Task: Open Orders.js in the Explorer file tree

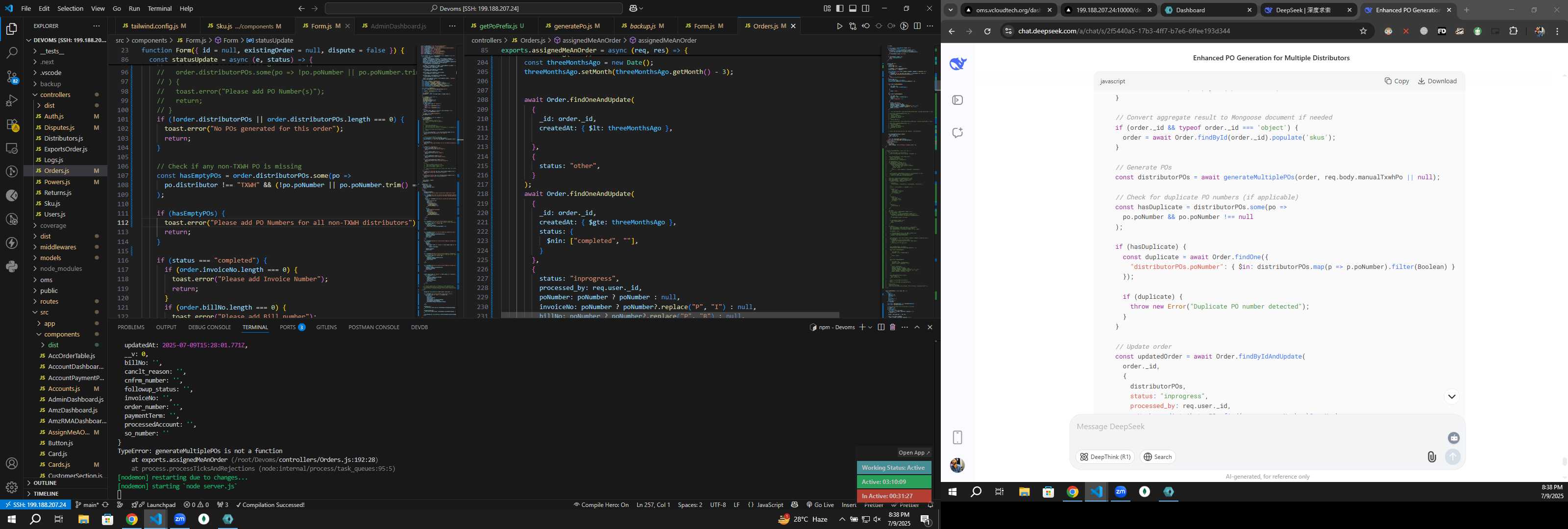Action: pyautogui.click(x=57, y=171)
